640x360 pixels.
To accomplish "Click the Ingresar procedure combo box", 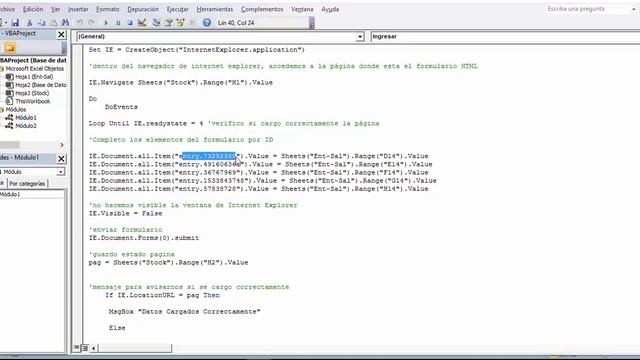I will [505, 37].
